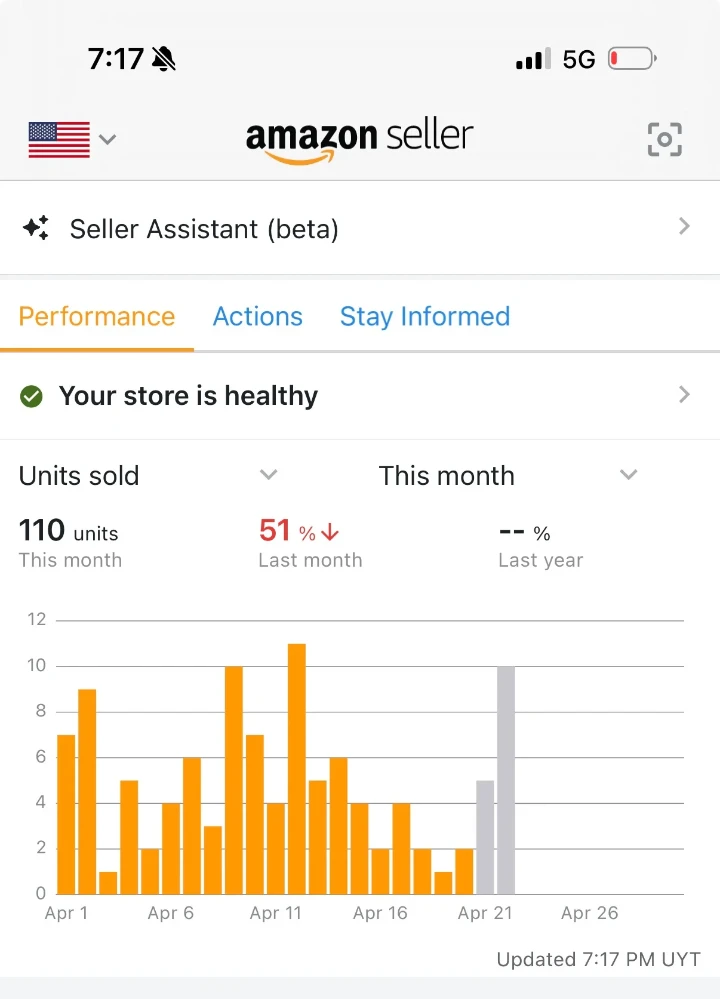Switch to the Actions tab

(257, 317)
